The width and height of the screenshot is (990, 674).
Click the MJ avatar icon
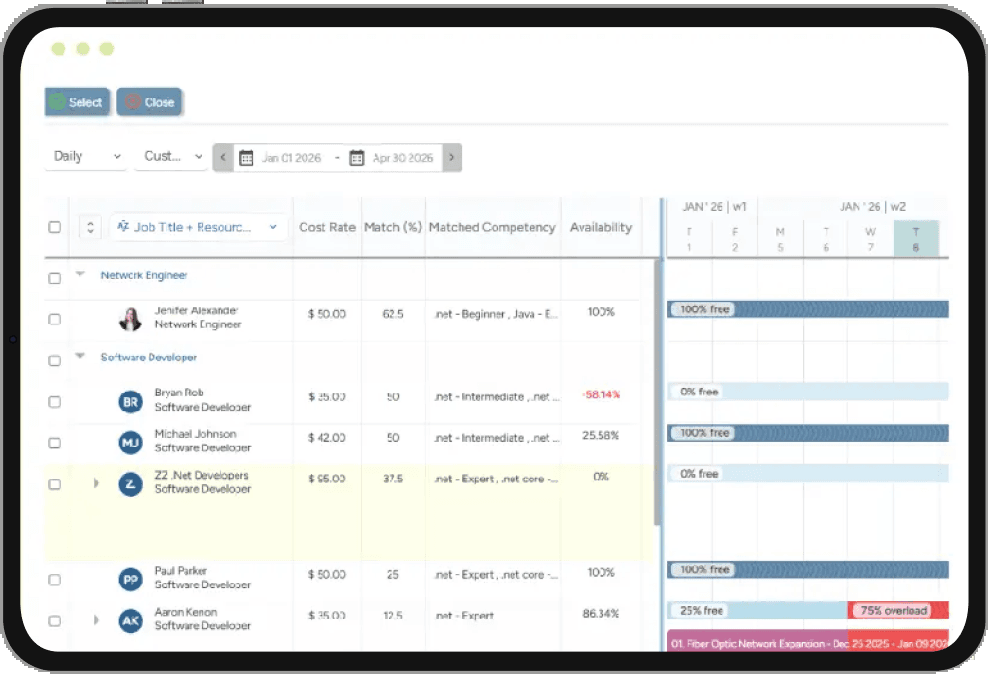click(131, 442)
